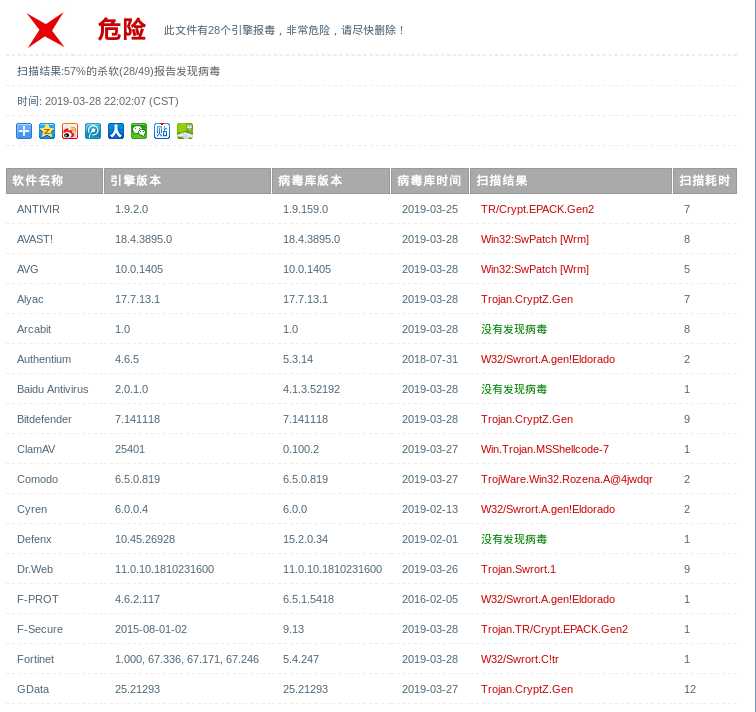Click 没有发现病毒 in Arcabit row
This screenshot has height=712, width=756.
coord(514,329)
